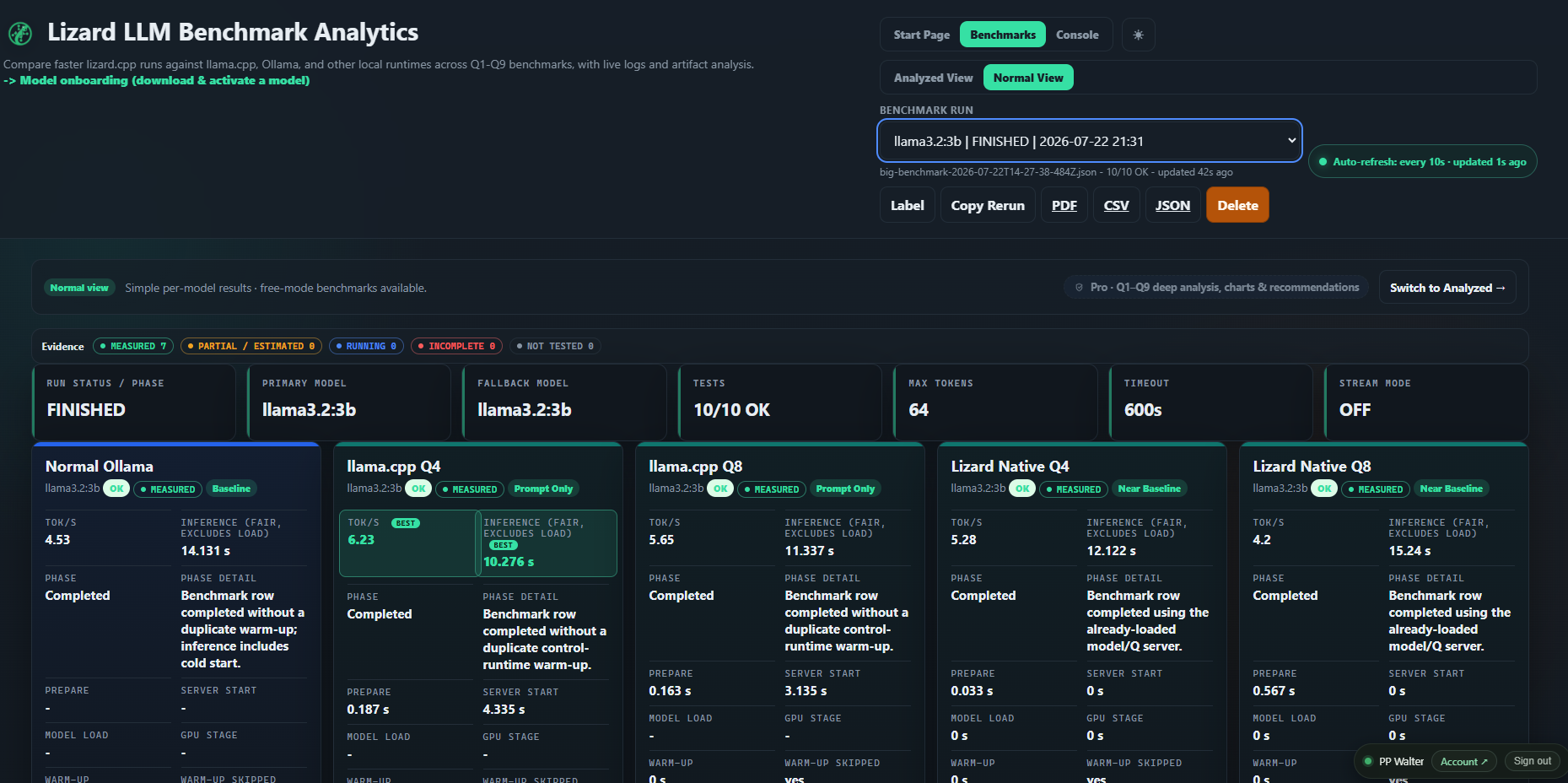This screenshot has height=783, width=1568.
Task: Click the 600s timeout value
Action: (x=1143, y=410)
